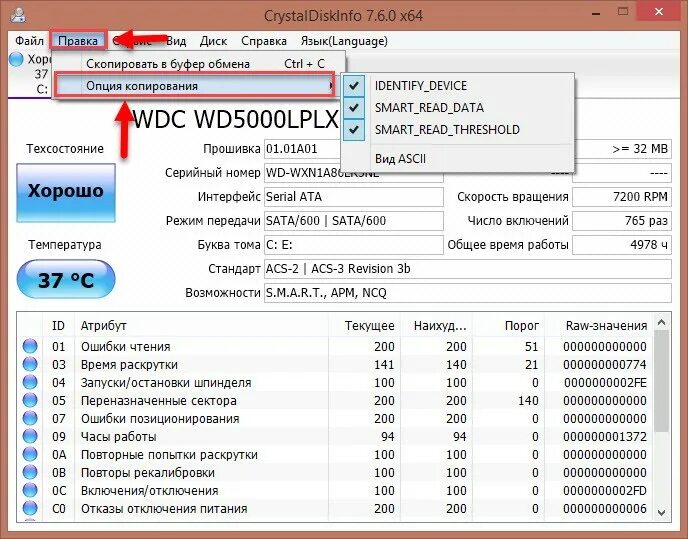
Task: Open the Язык(Language) menu
Action: [x=344, y=41]
